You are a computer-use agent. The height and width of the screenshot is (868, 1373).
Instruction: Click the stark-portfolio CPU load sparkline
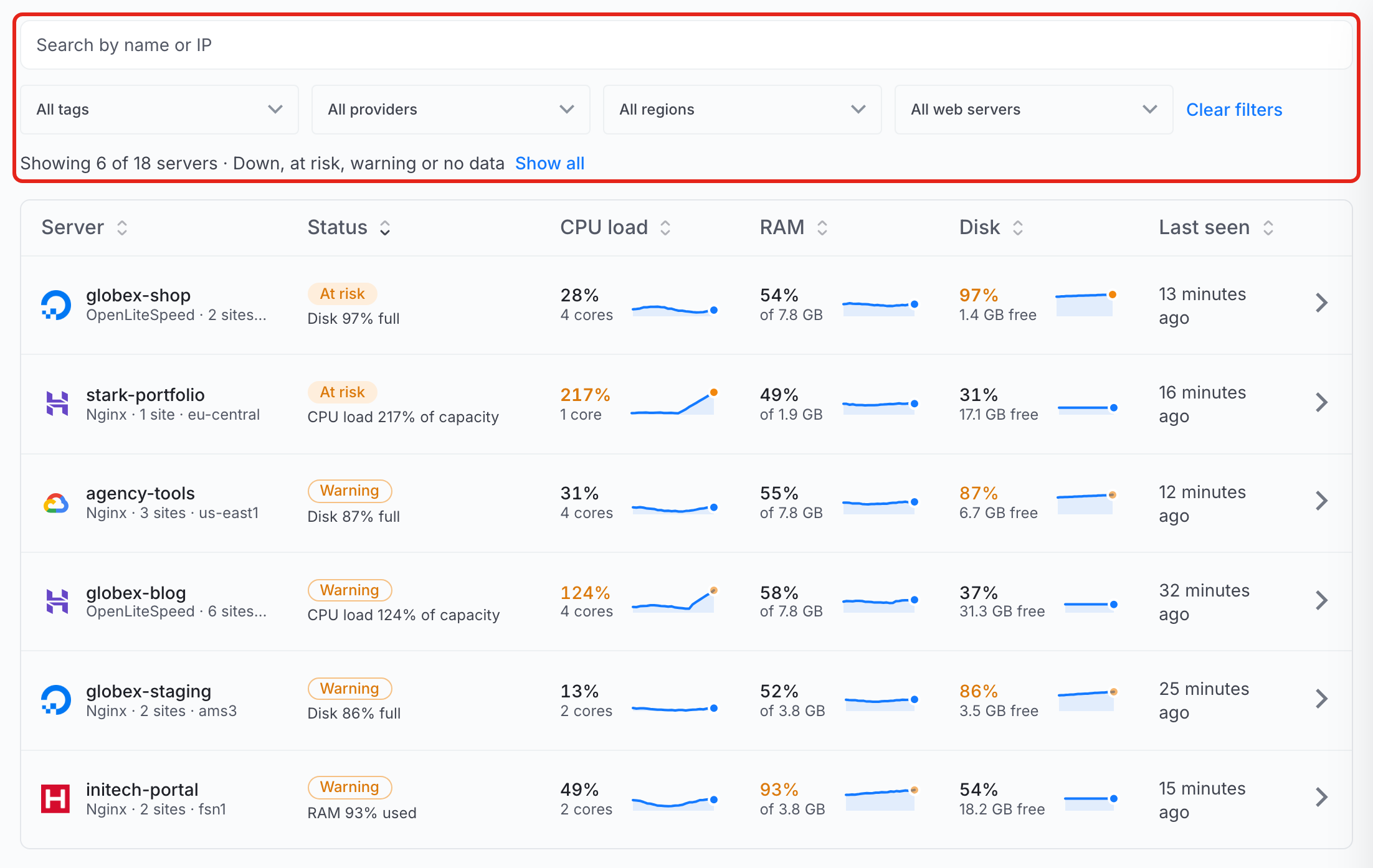point(675,402)
